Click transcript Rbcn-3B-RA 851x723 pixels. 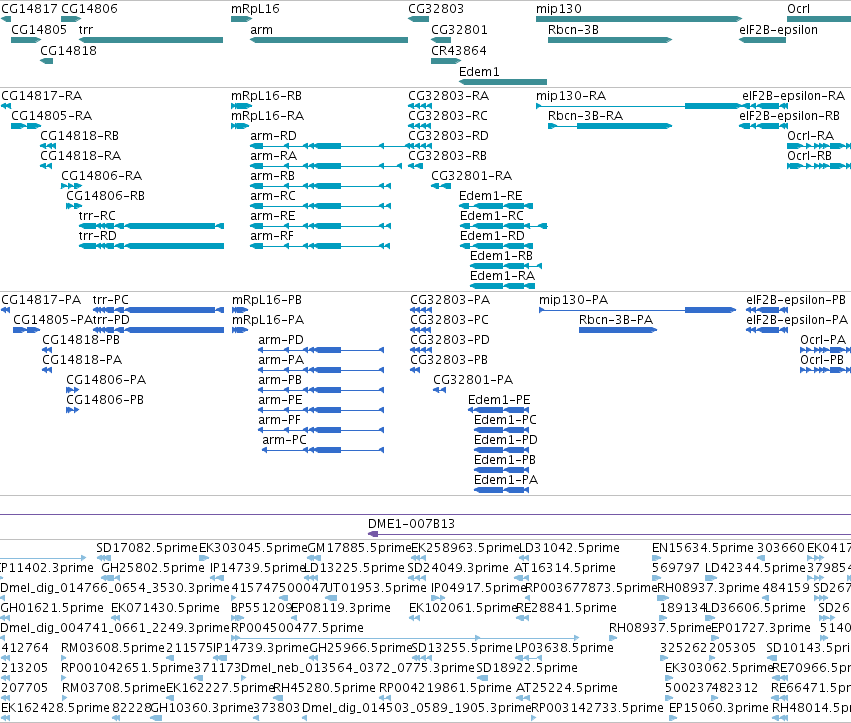pos(610,126)
